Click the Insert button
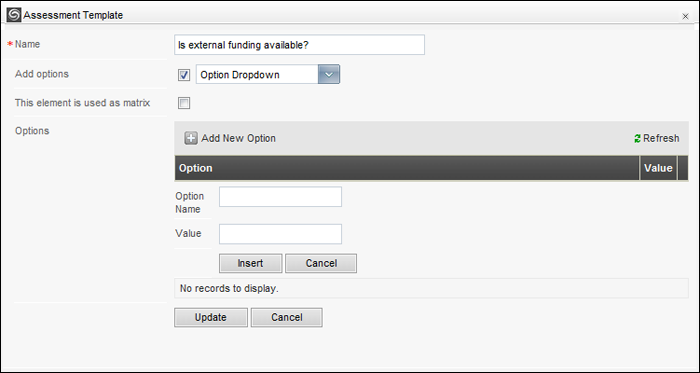Image resolution: width=700 pixels, height=373 pixels. coord(250,263)
